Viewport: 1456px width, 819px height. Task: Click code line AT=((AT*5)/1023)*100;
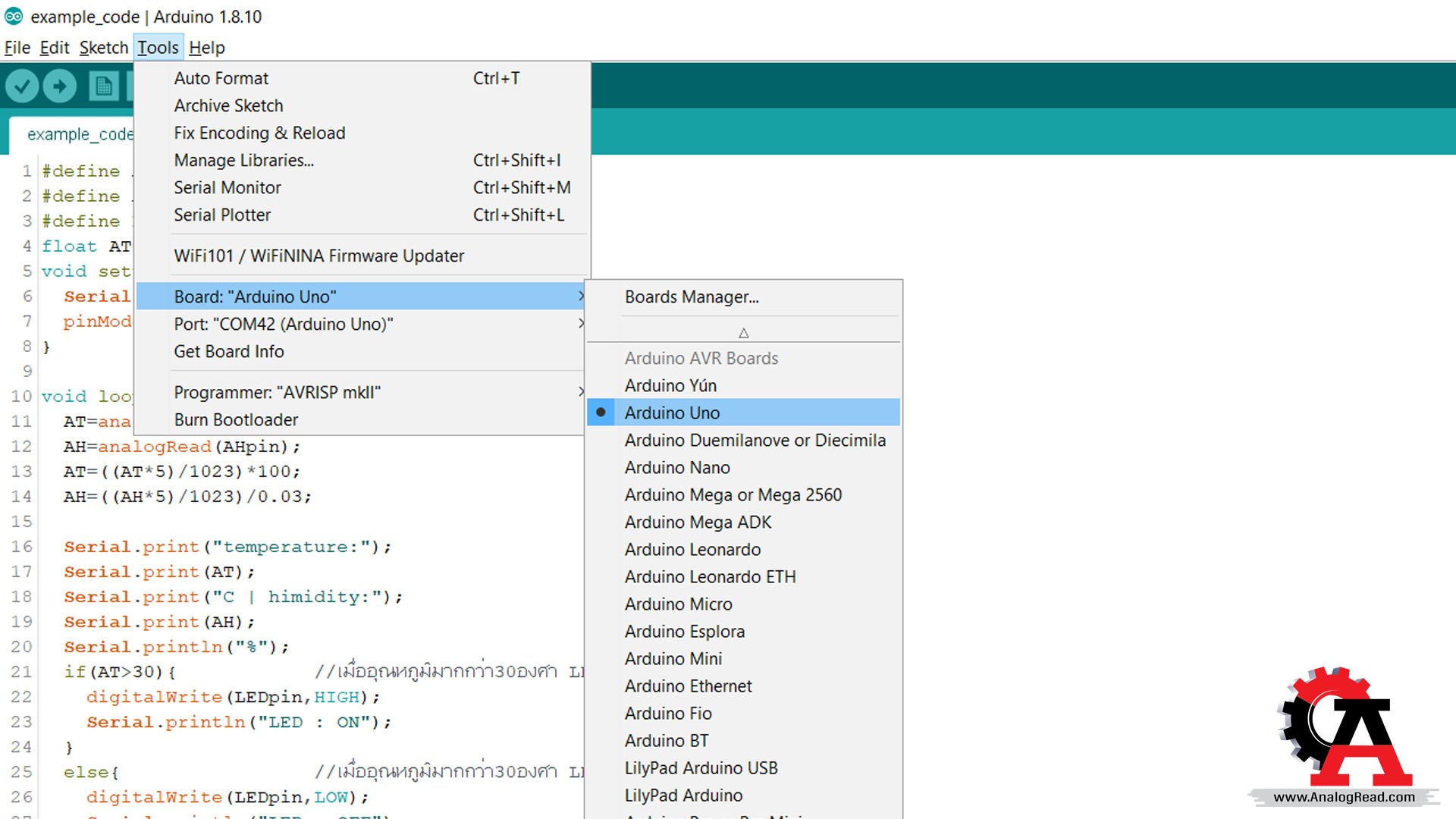click(182, 472)
